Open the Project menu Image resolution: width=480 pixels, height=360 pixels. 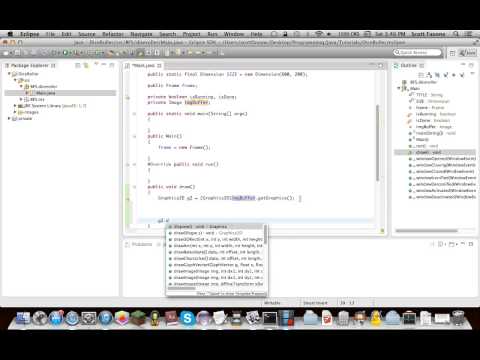[x=191, y=34]
